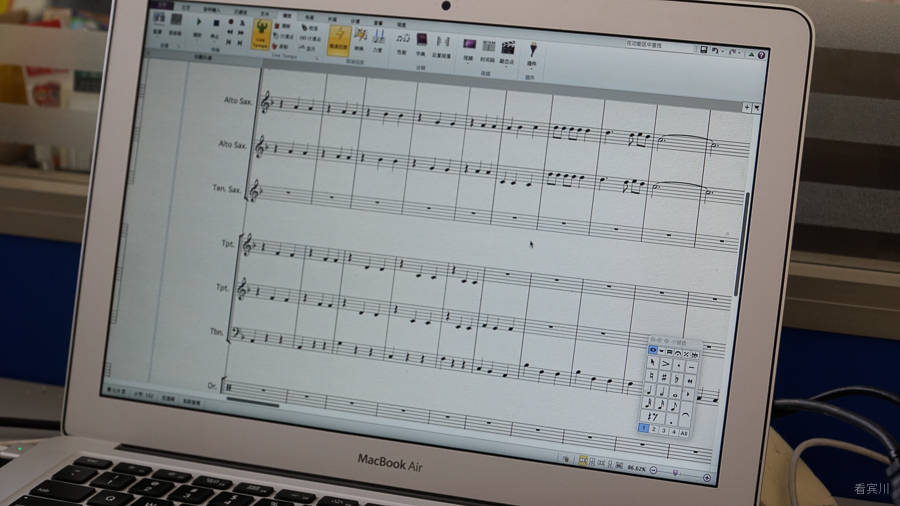Screen dimensions: 900x506
Task: Select voice 4 on keypad
Action: [x=674, y=432]
